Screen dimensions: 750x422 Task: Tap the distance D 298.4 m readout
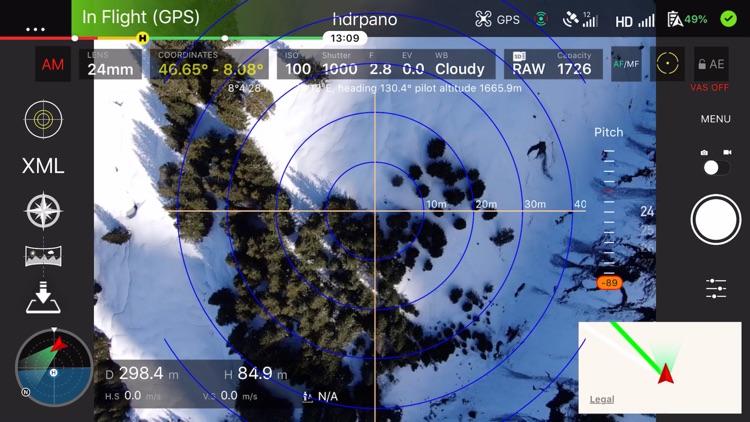[x=142, y=374]
